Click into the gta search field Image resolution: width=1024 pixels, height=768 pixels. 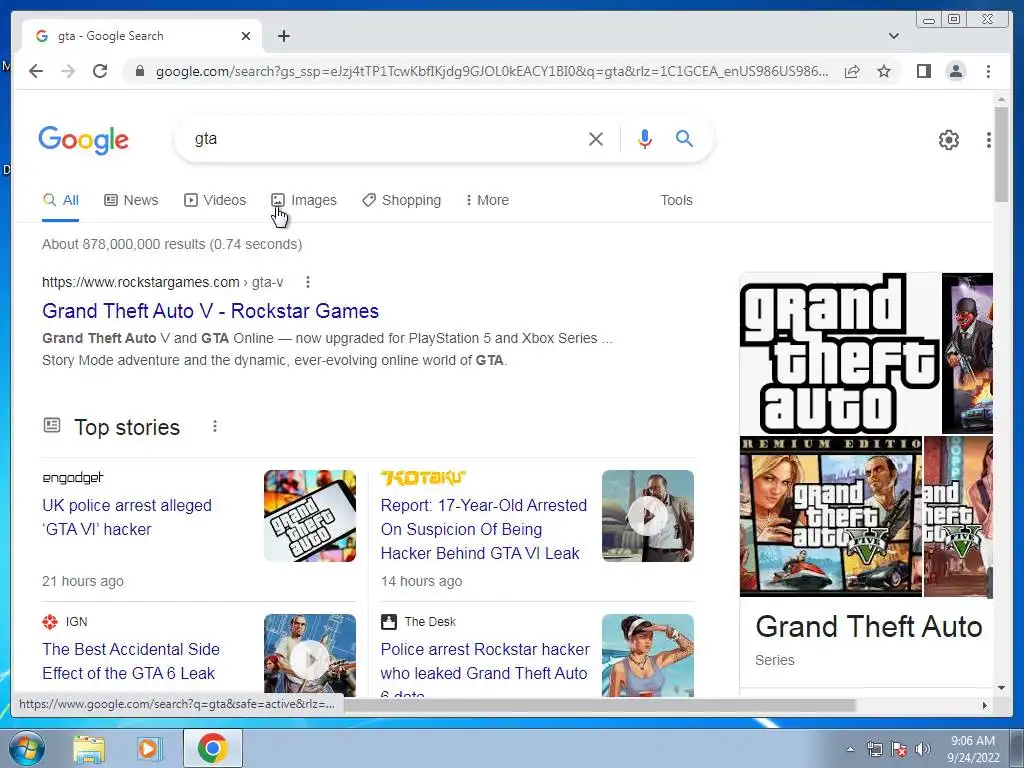[x=385, y=139]
